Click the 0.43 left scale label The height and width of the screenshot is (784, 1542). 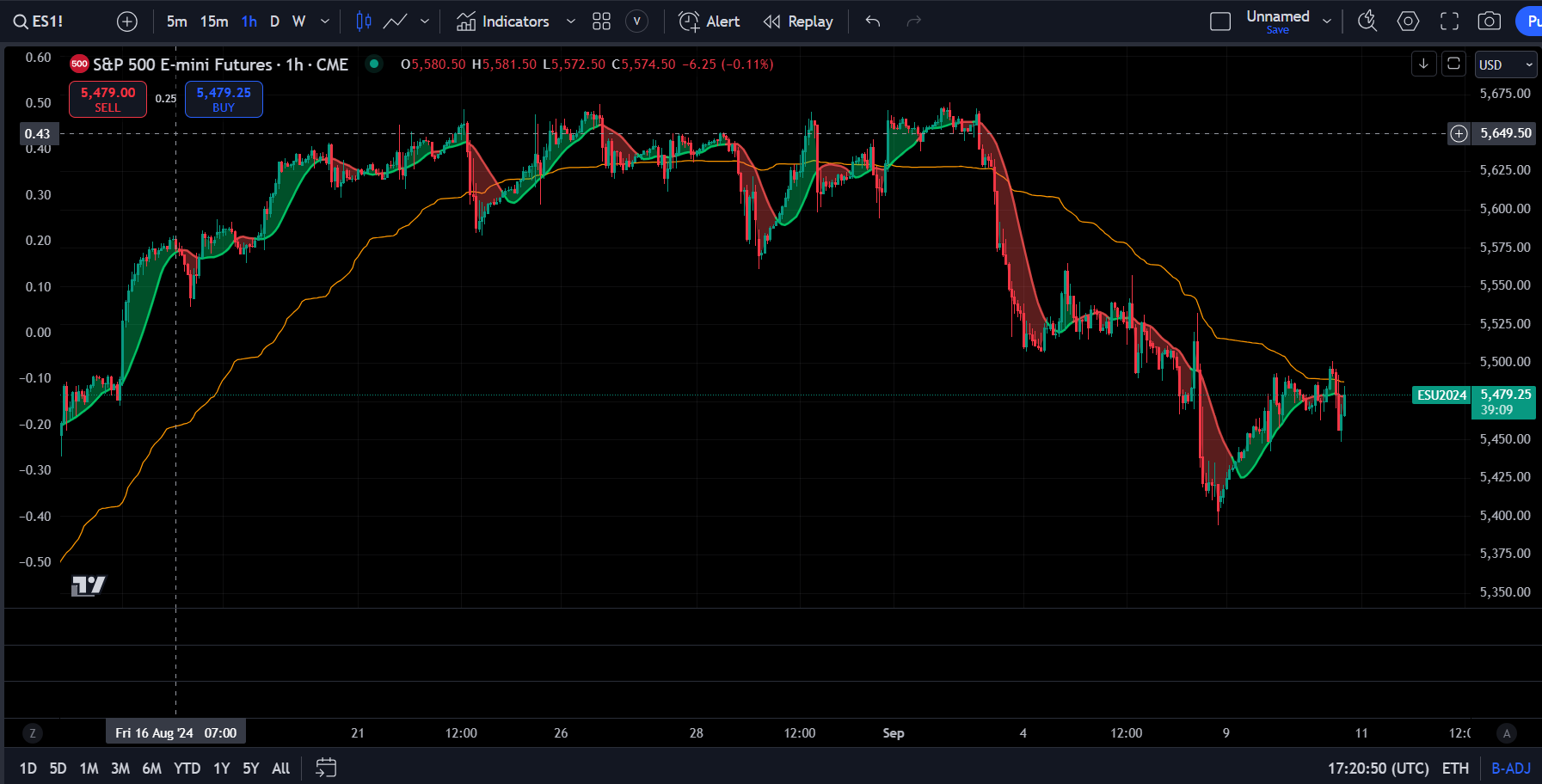click(38, 133)
